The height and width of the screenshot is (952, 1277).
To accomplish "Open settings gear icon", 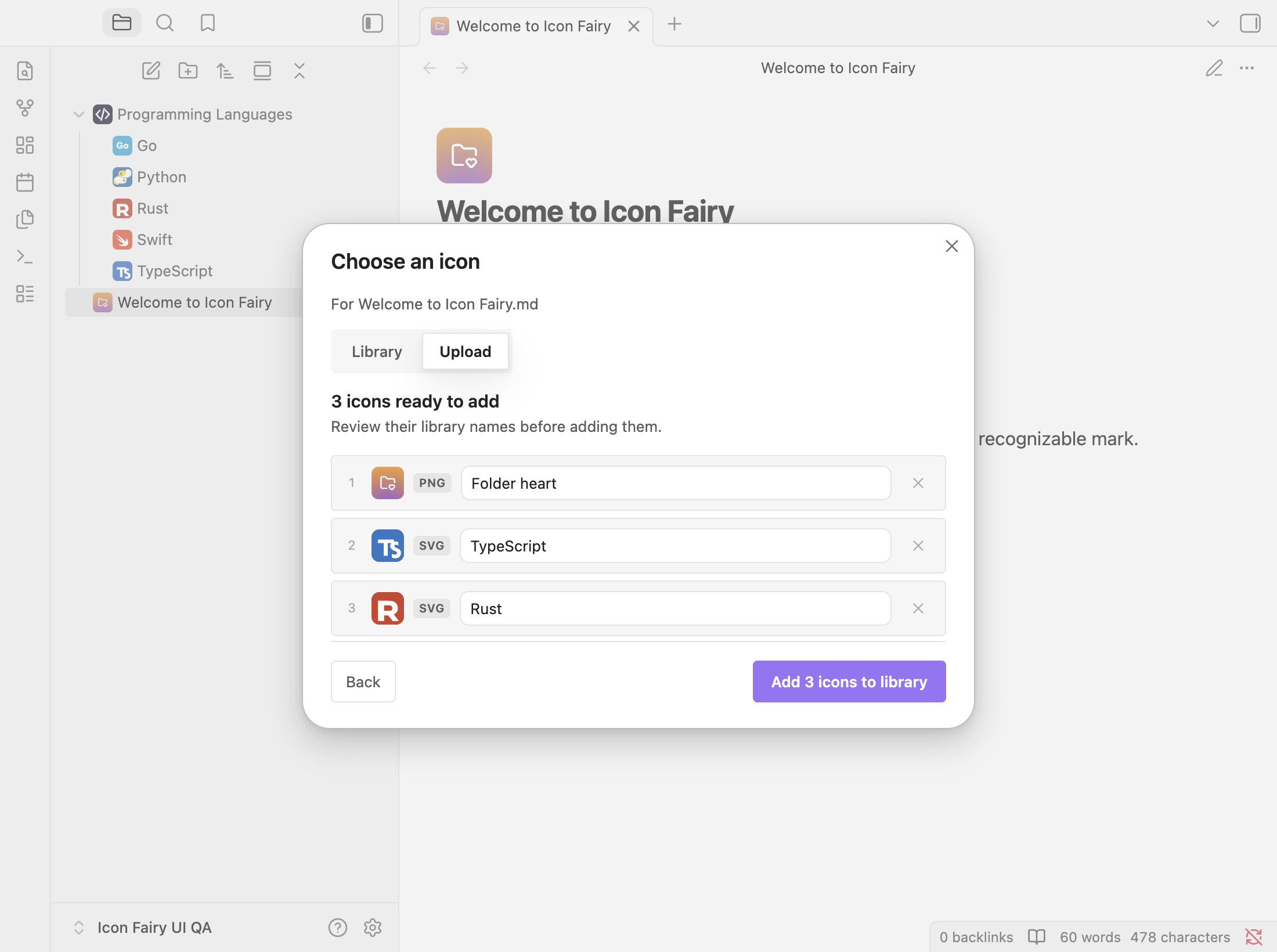I will pyautogui.click(x=373, y=928).
